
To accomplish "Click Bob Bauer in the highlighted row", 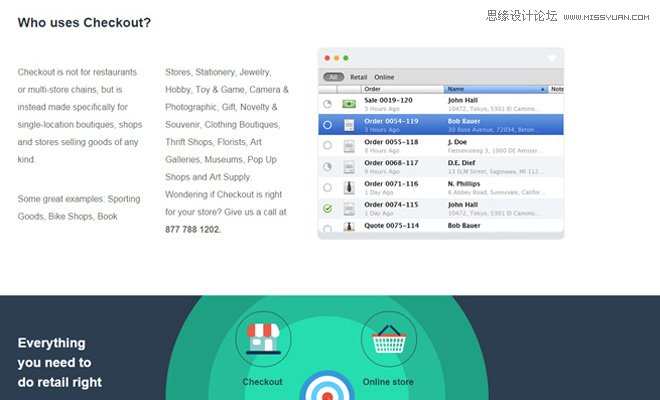I will [x=464, y=121].
